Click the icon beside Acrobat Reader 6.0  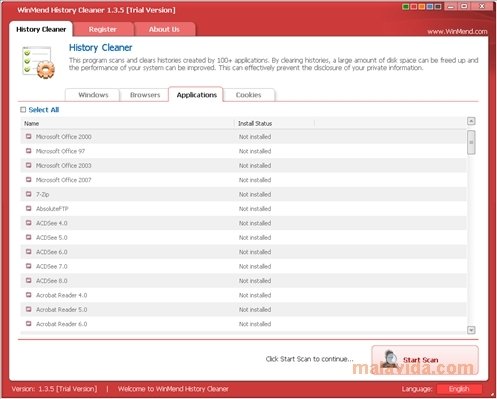[x=29, y=323]
